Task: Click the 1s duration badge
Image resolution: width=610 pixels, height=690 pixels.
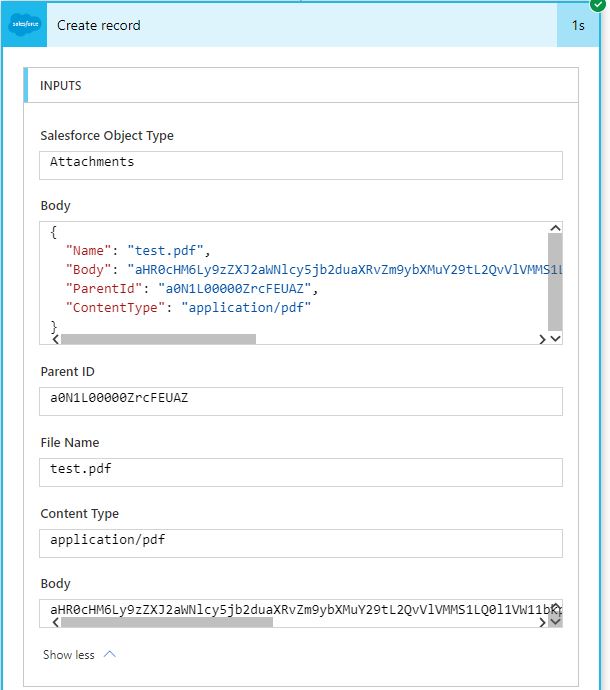Action: click(578, 25)
